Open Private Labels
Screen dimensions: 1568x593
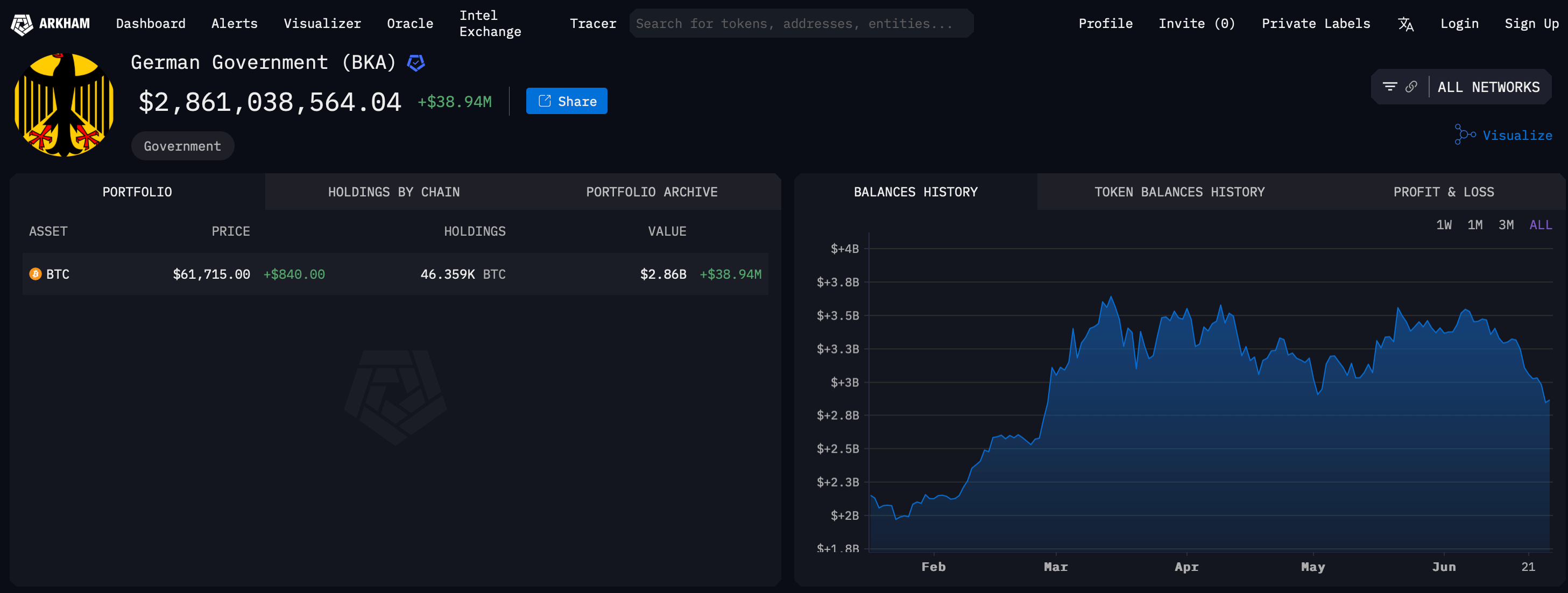click(x=1316, y=24)
